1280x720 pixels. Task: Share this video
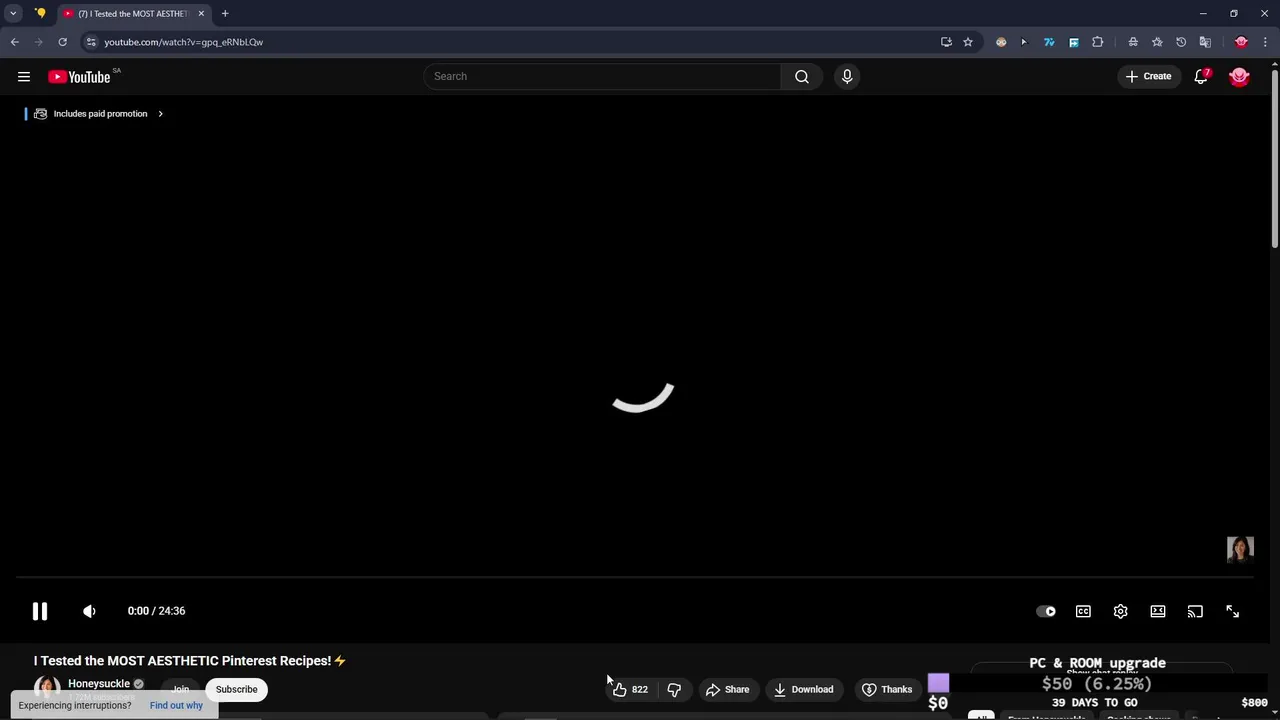(x=727, y=689)
